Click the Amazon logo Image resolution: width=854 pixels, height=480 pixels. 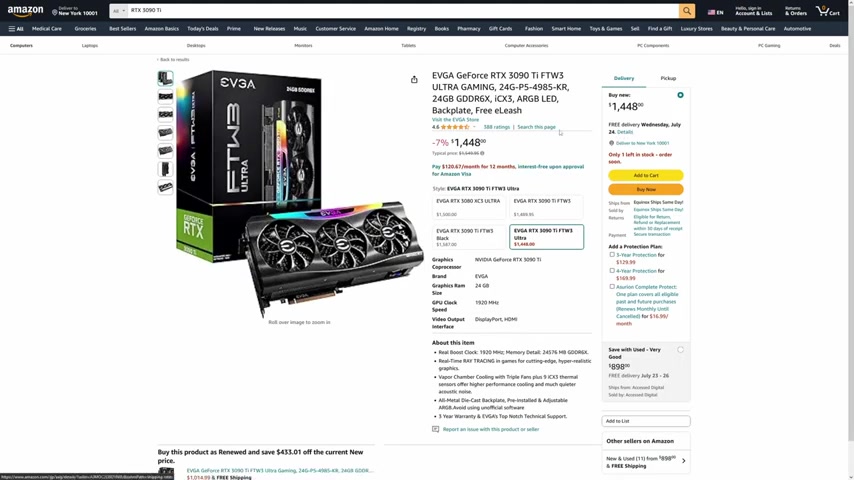click(26, 11)
